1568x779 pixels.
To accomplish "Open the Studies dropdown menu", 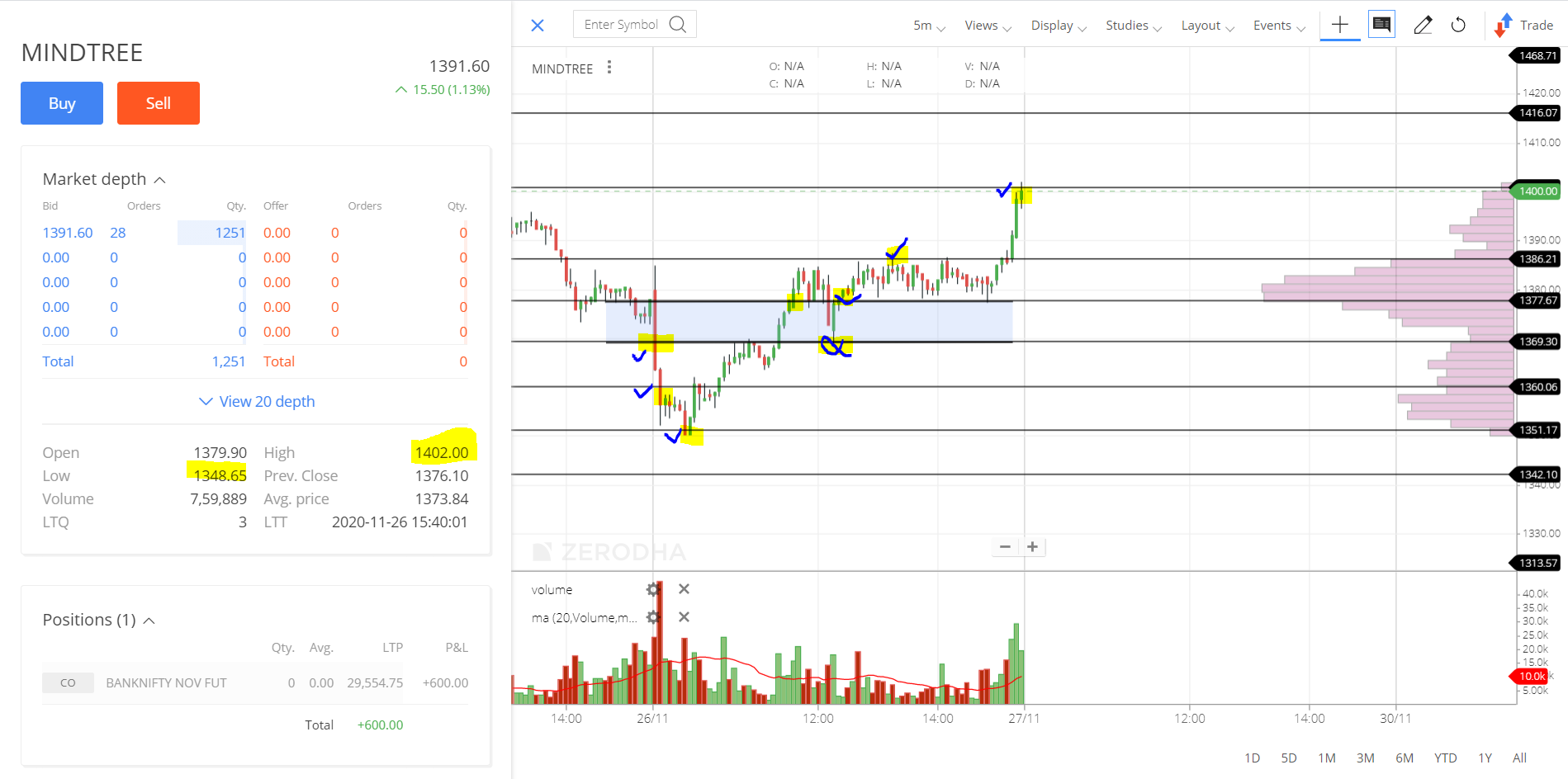I will (1134, 26).
